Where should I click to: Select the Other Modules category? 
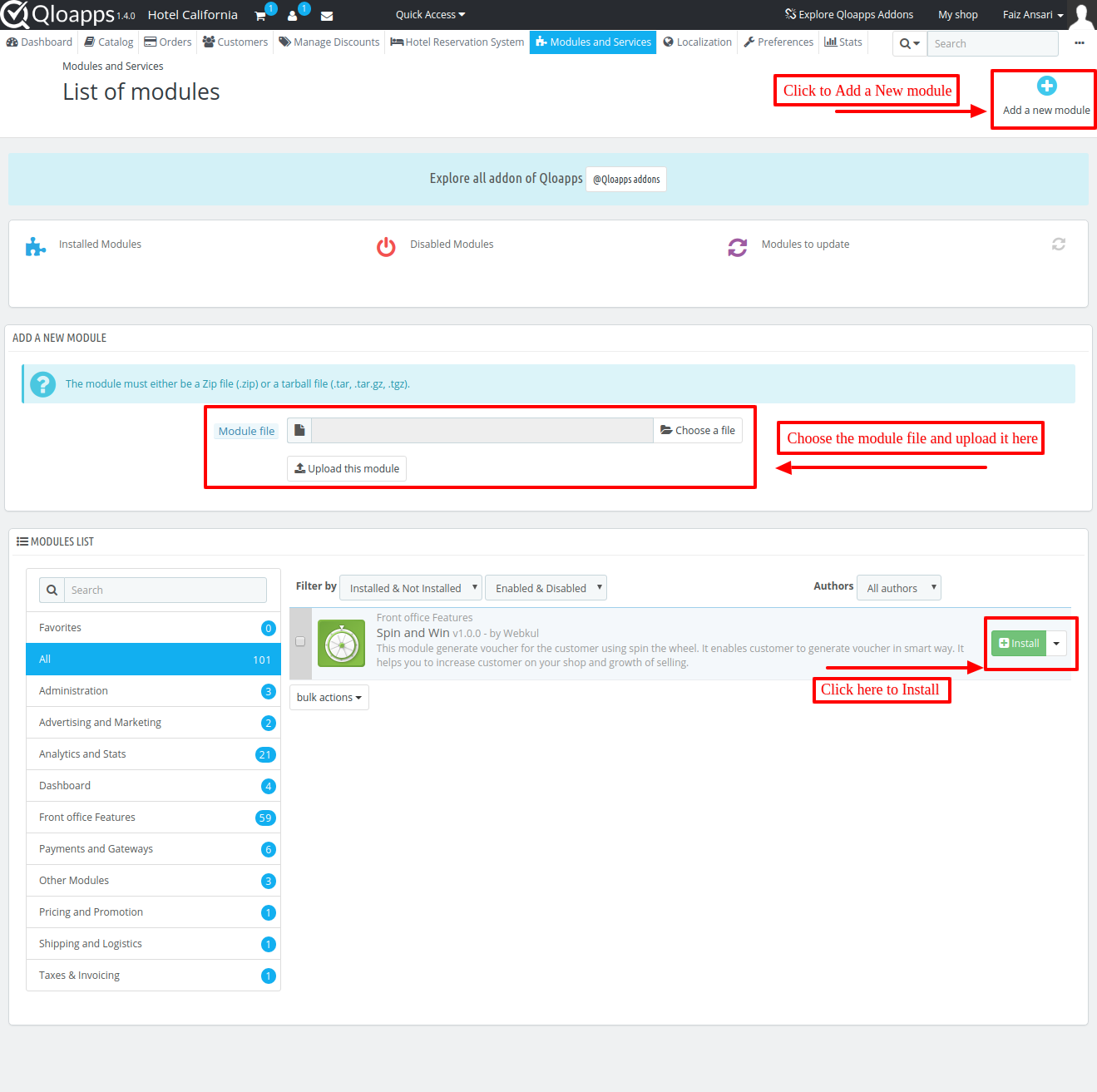click(x=154, y=881)
